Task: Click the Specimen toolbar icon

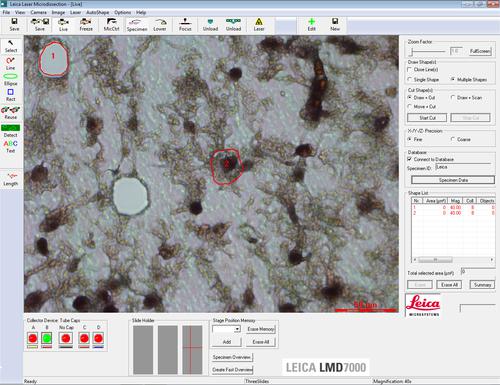Action: [137, 25]
